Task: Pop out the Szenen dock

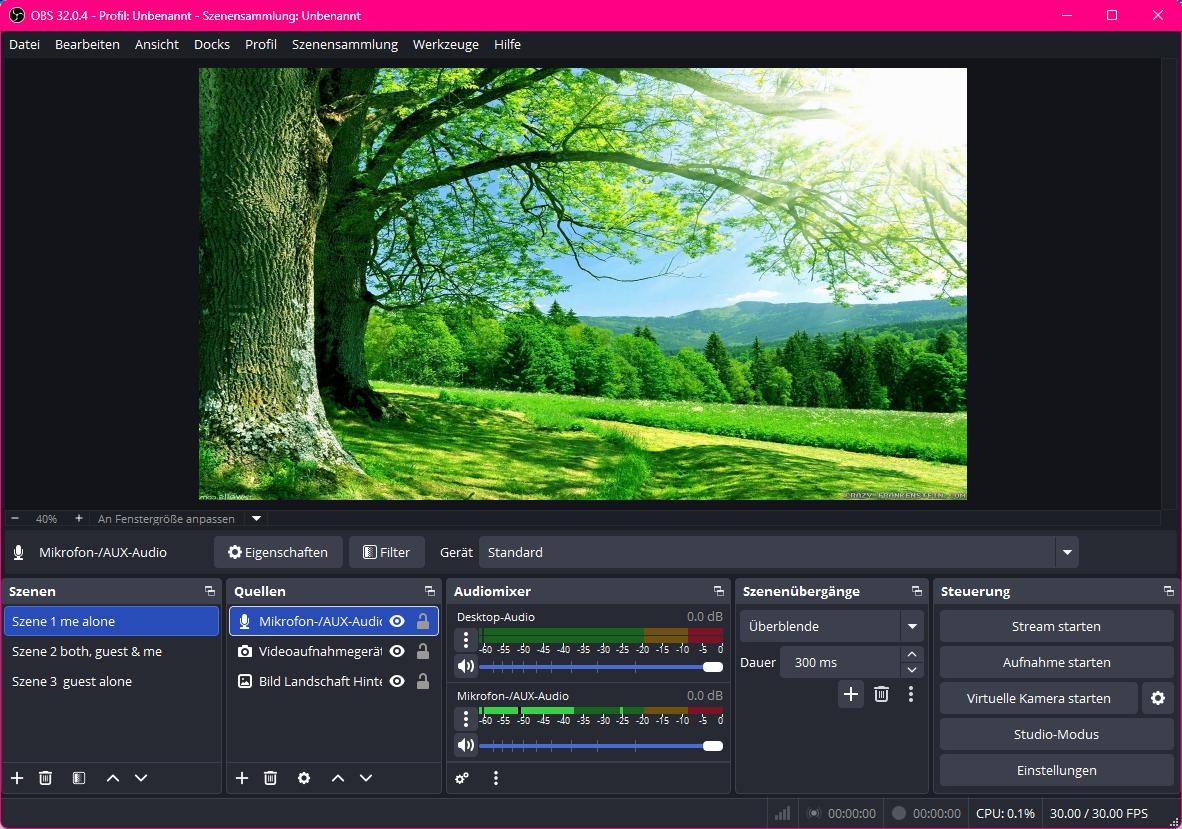Action: (x=210, y=592)
